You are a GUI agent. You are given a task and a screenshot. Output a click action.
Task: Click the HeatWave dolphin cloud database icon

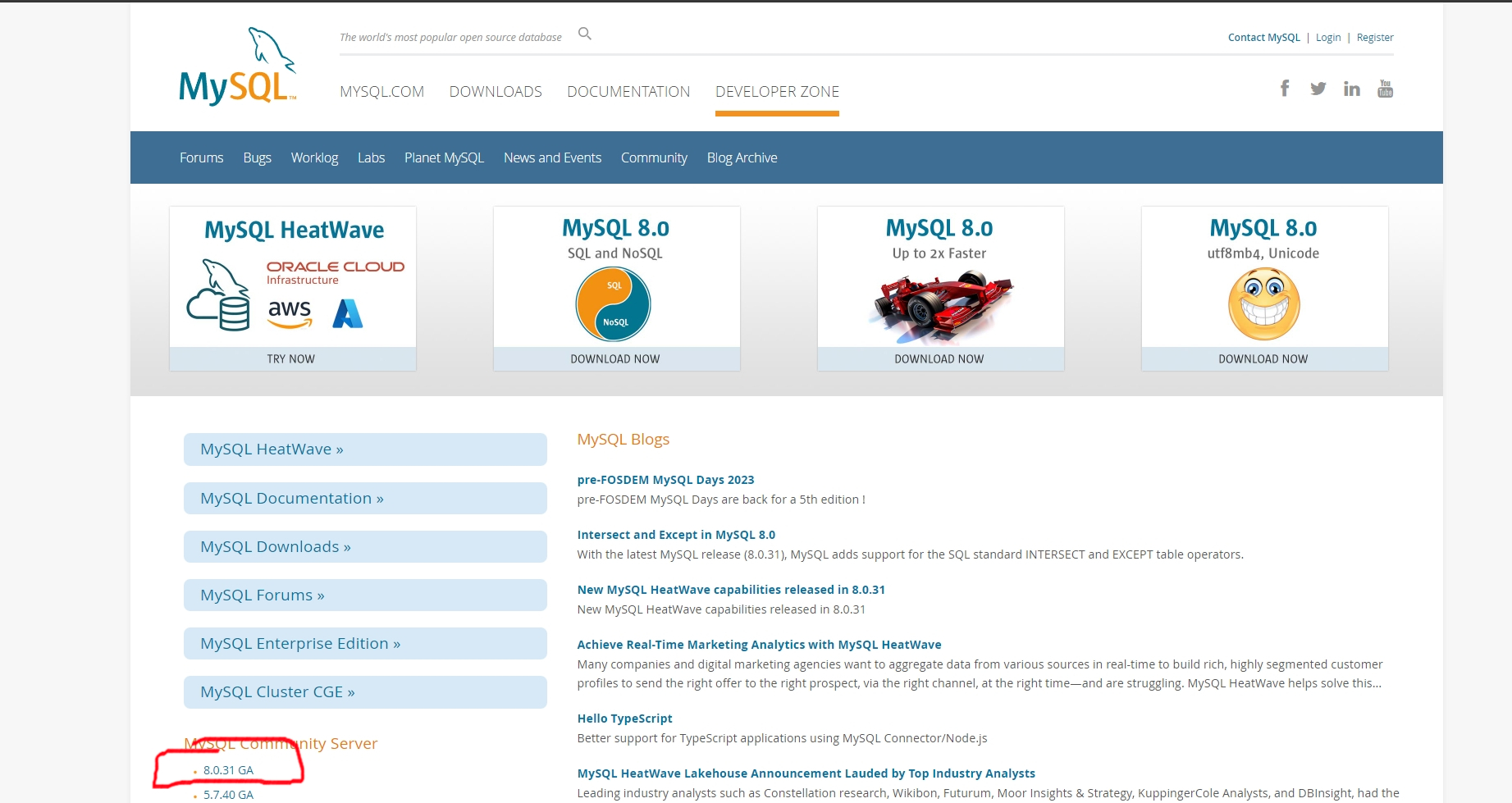tap(218, 295)
